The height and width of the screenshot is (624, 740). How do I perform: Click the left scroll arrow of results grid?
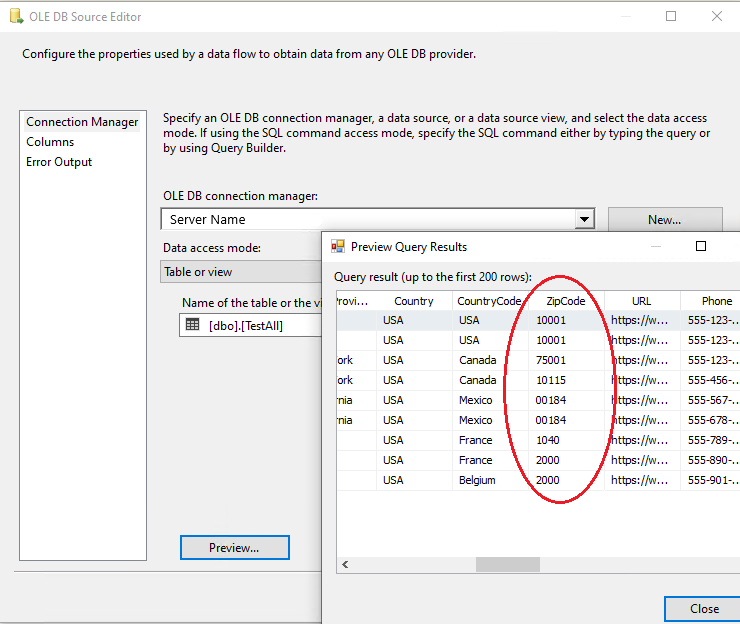345,565
